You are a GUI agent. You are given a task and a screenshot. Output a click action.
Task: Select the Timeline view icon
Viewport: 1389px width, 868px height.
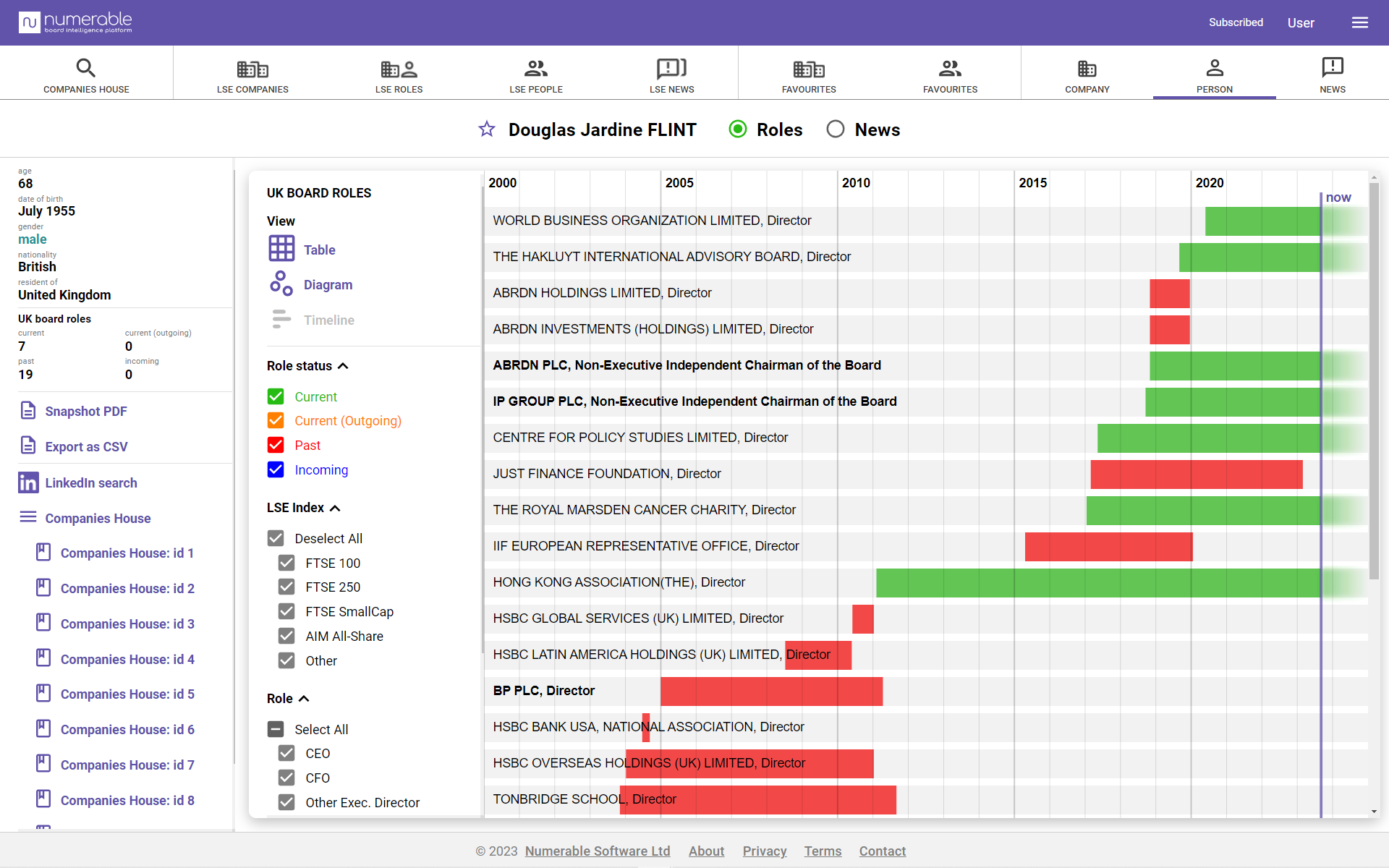tap(281, 319)
